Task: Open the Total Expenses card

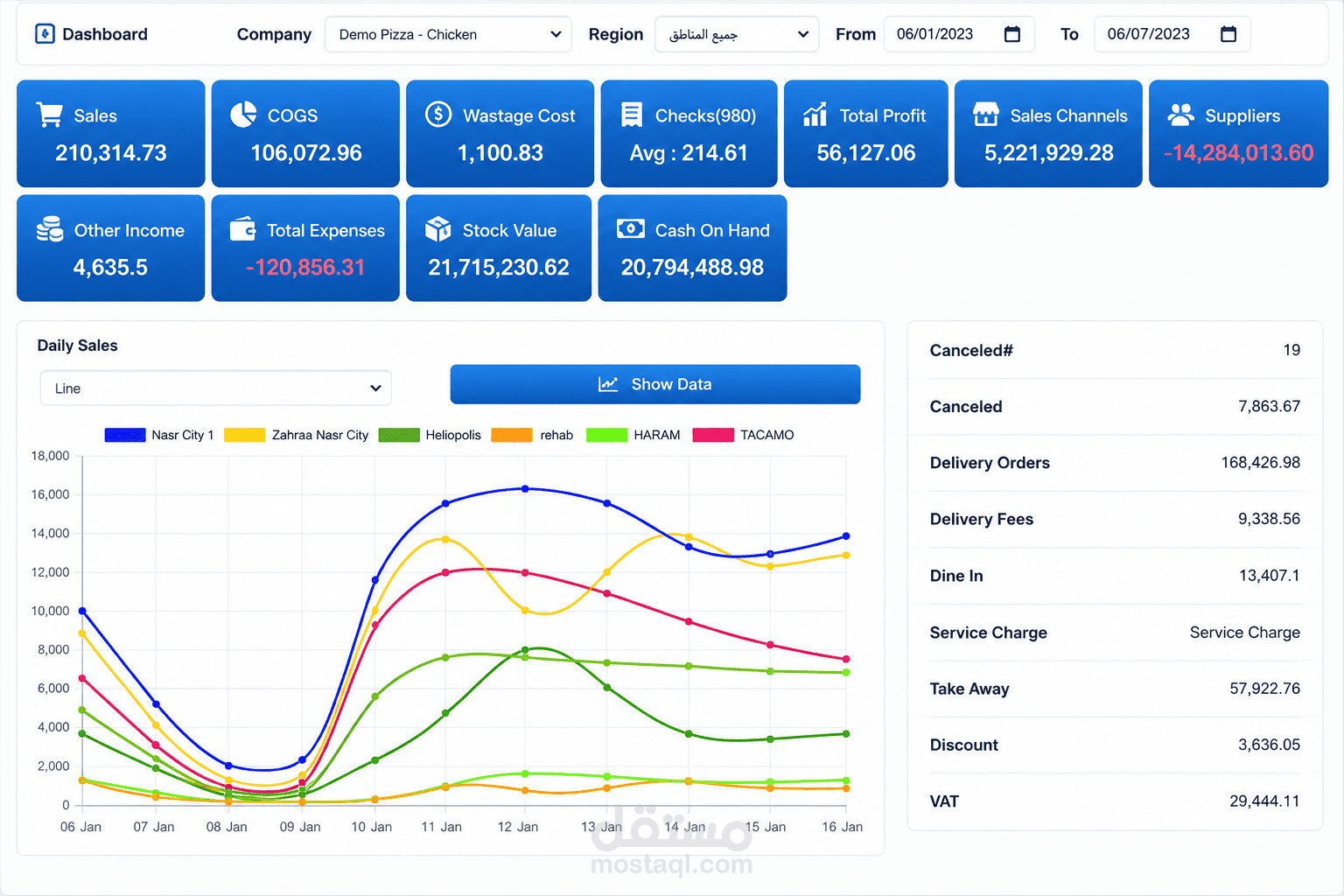Action: point(305,248)
